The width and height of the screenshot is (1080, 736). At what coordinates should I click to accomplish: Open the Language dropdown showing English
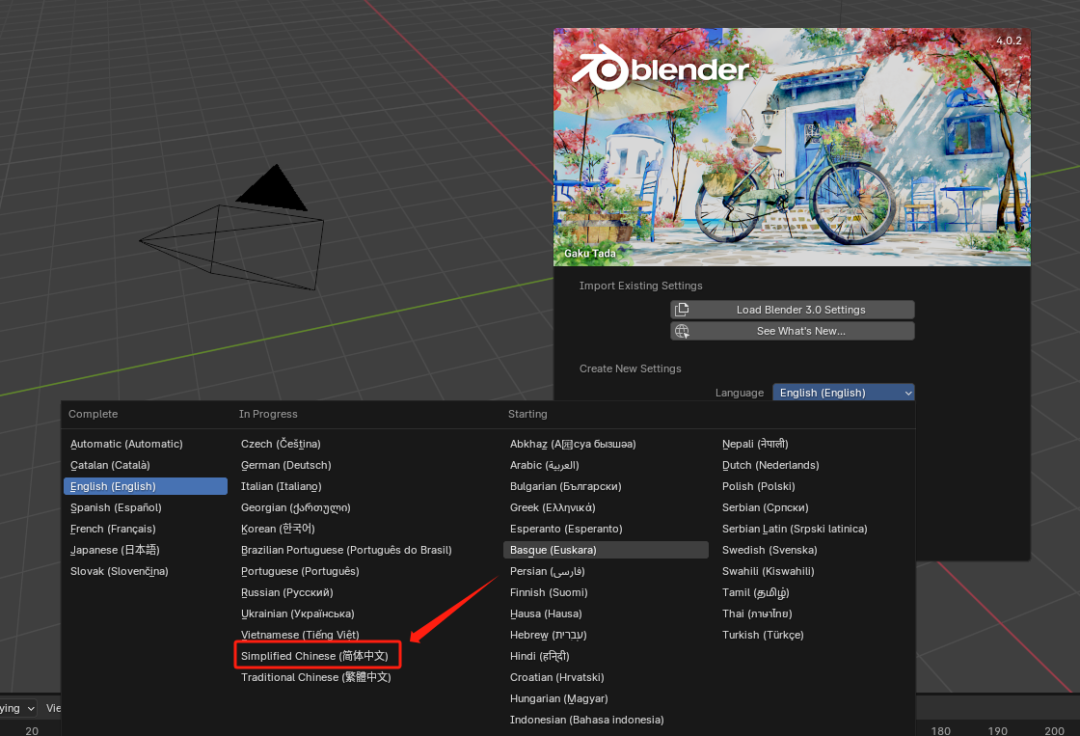(x=843, y=392)
